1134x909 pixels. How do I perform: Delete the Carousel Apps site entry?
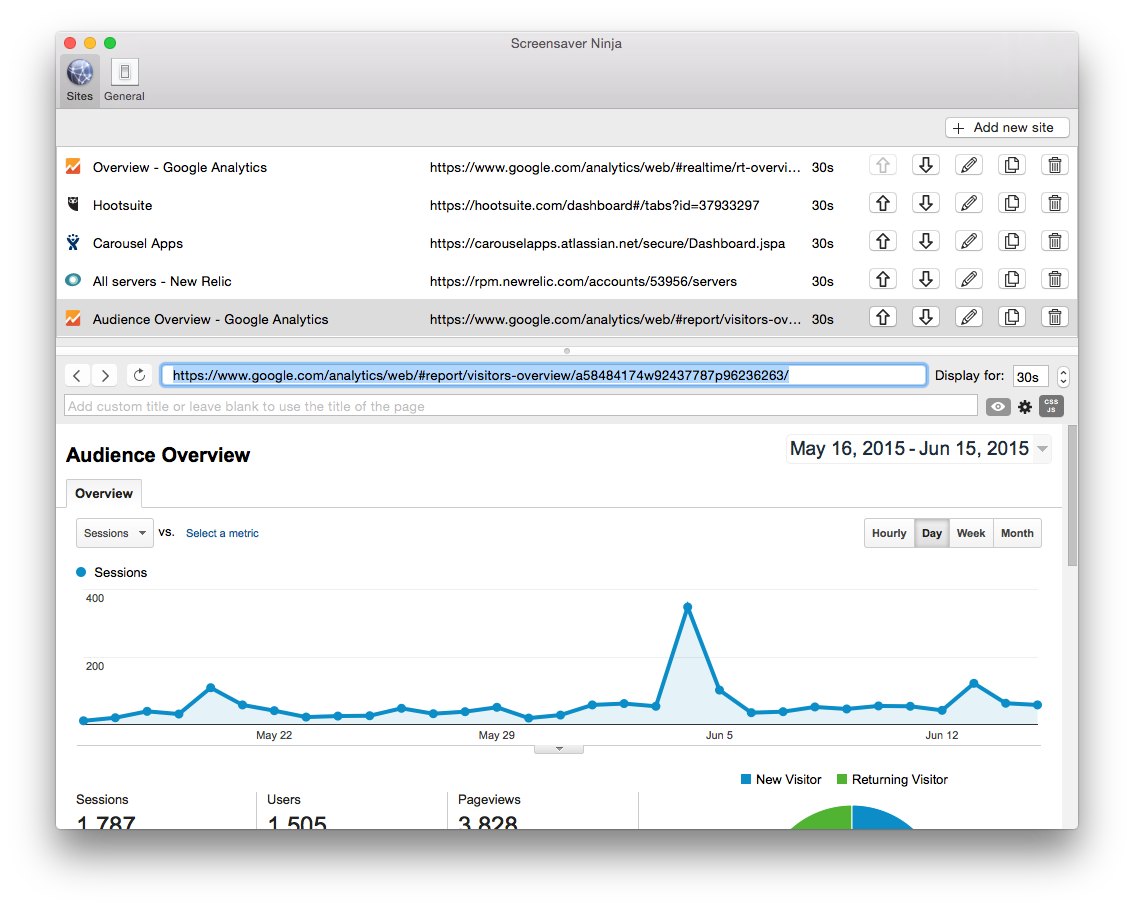(1055, 242)
